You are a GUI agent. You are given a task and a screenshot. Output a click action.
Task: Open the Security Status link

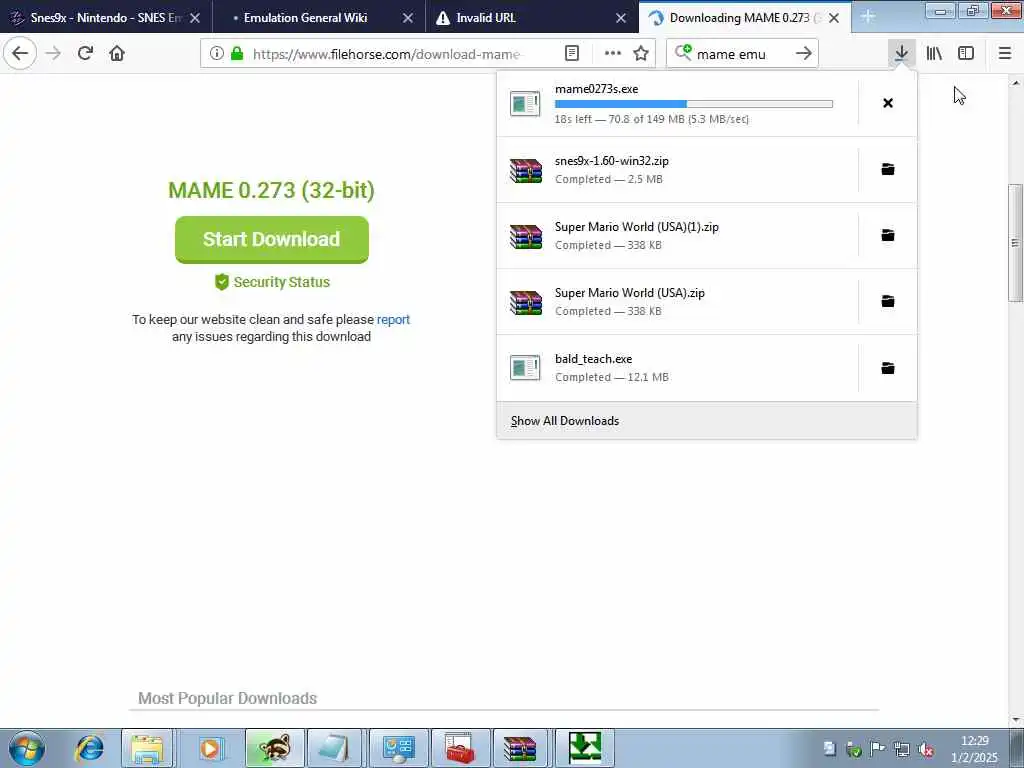point(272,282)
